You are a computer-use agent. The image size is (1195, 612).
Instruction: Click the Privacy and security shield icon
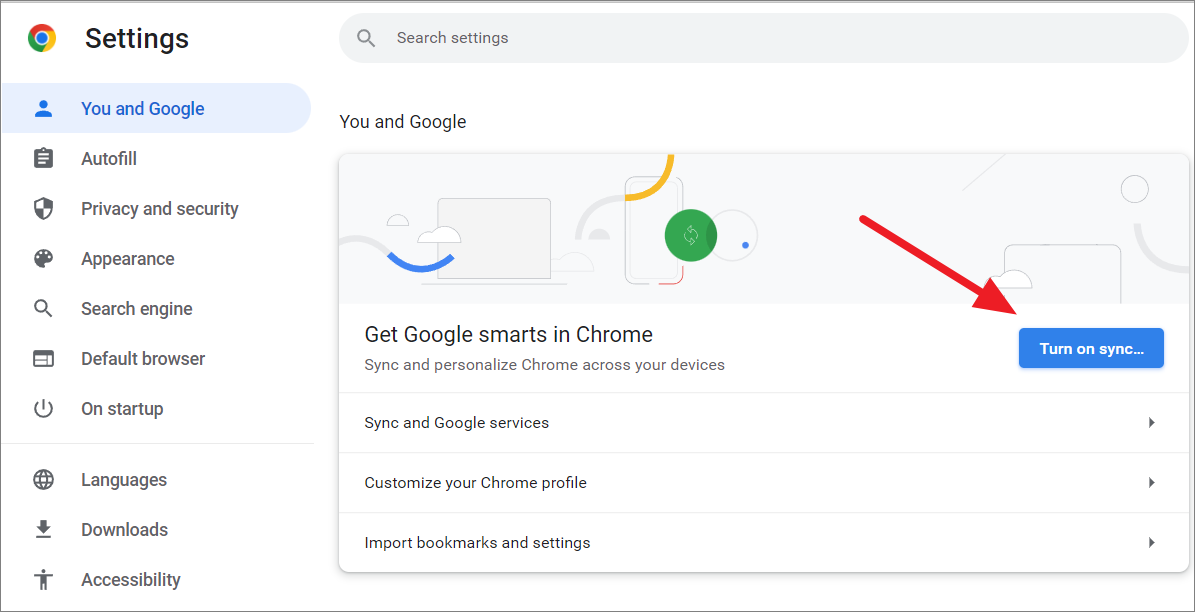click(x=43, y=209)
